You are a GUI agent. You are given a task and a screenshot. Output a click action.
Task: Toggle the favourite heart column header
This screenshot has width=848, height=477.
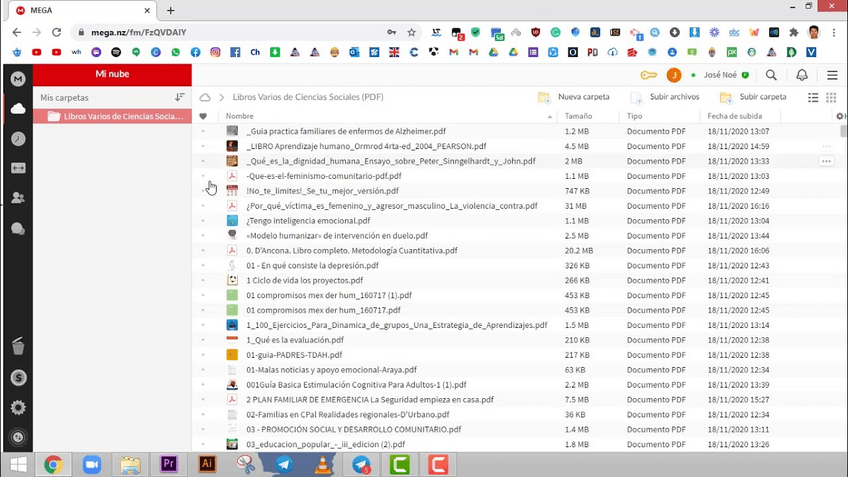click(x=203, y=116)
